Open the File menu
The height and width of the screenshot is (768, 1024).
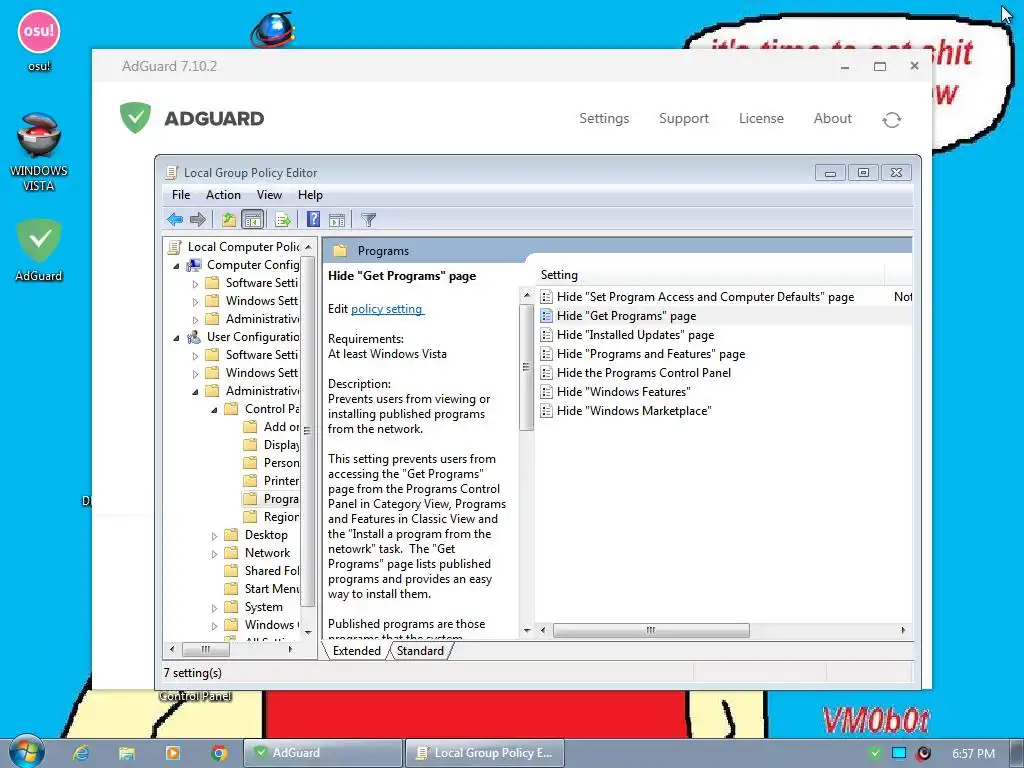tap(181, 195)
